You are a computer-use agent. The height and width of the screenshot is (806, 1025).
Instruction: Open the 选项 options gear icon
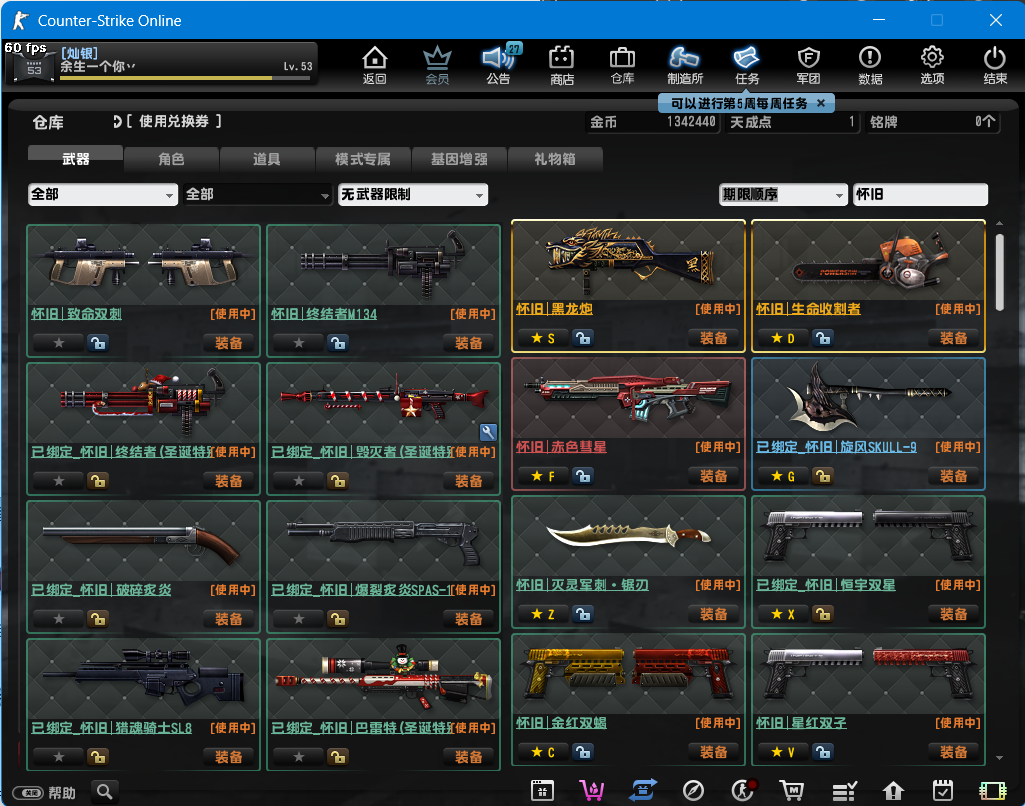(x=932, y=65)
